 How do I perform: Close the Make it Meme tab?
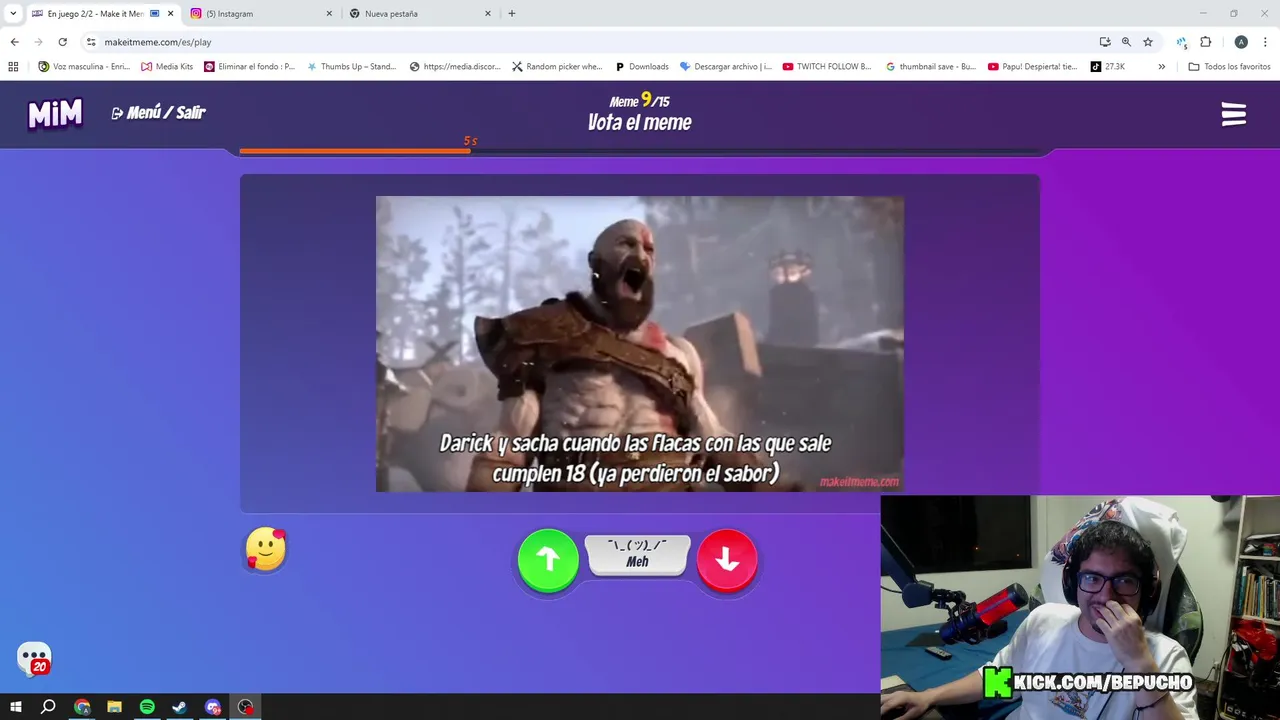(x=170, y=14)
